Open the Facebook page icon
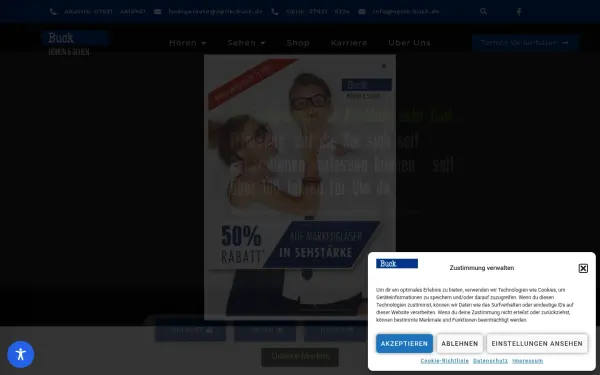The image size is (600, 375). [519, 11]
